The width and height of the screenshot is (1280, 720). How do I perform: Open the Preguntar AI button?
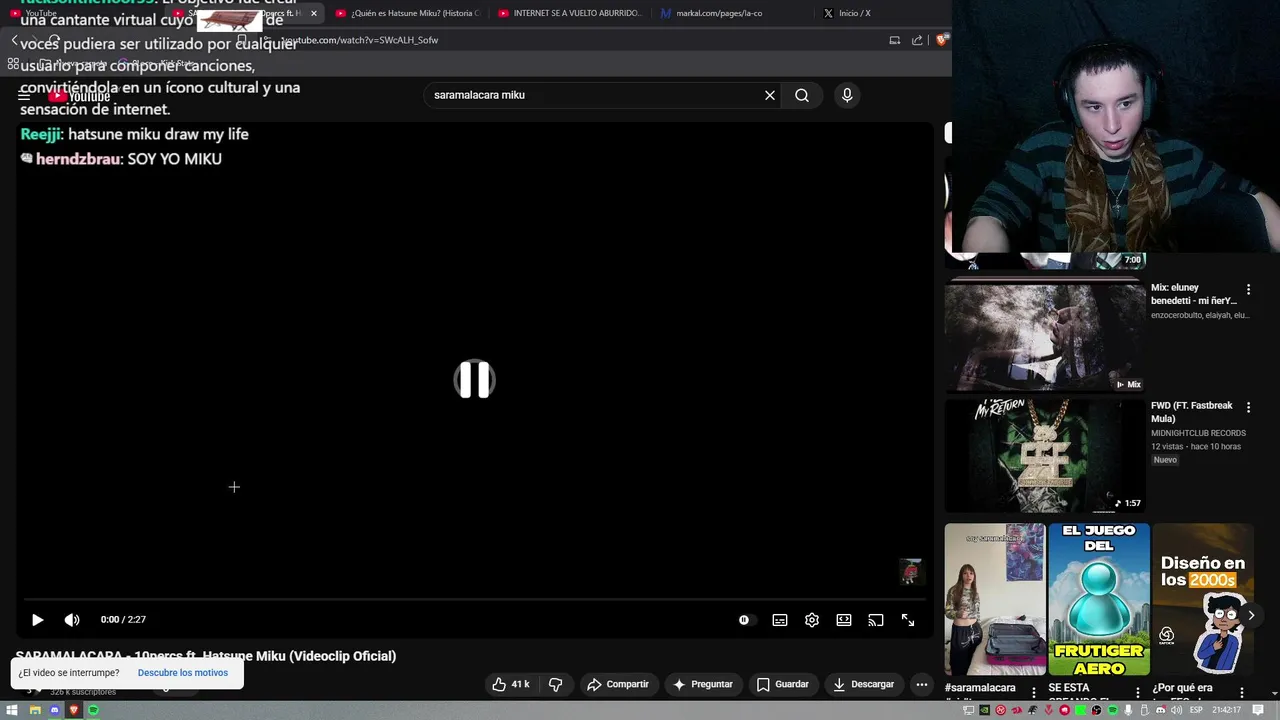point(703,684)
